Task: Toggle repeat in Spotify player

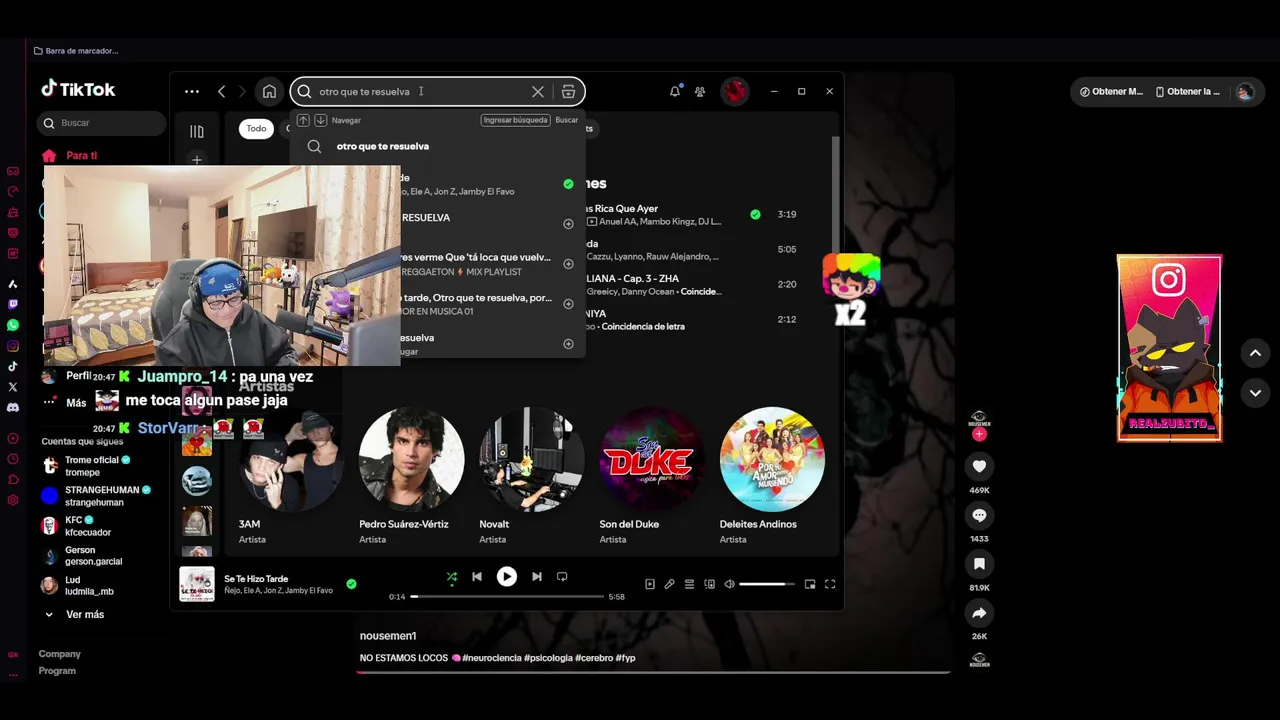Action: tap(562, 577)
